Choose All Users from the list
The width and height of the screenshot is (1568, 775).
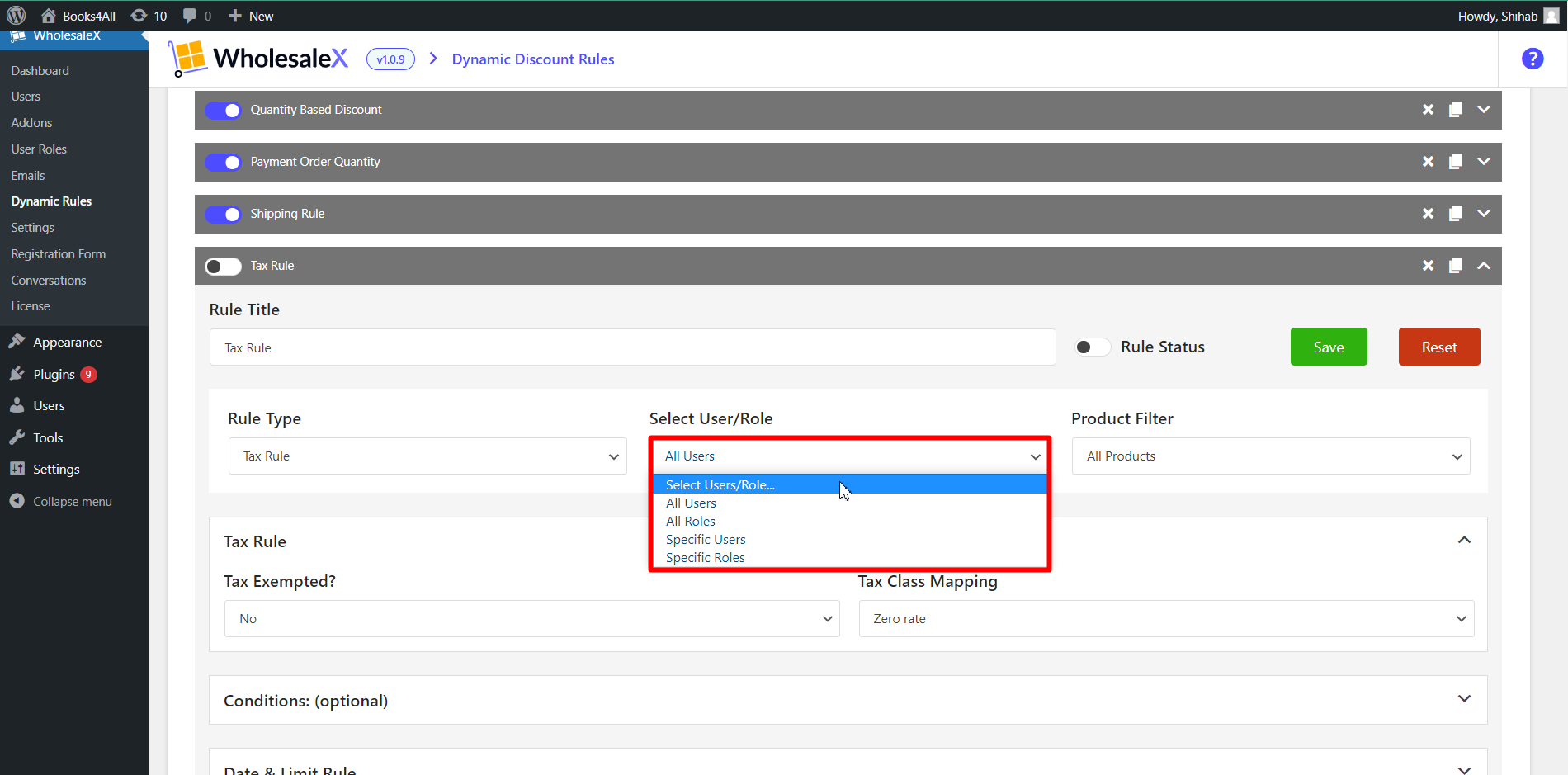point(850,503)
